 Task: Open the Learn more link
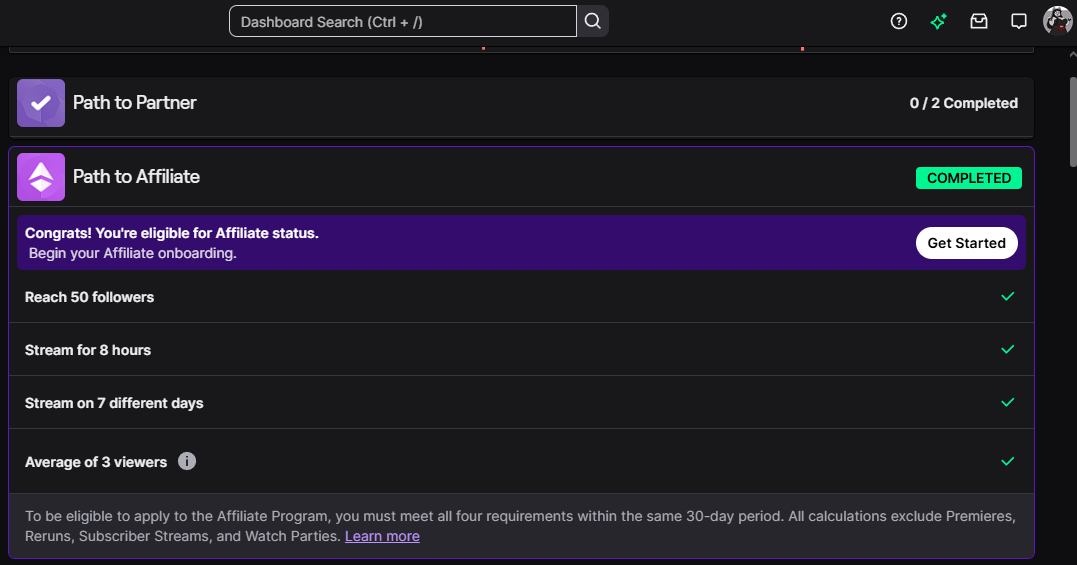tap(382, 537)
